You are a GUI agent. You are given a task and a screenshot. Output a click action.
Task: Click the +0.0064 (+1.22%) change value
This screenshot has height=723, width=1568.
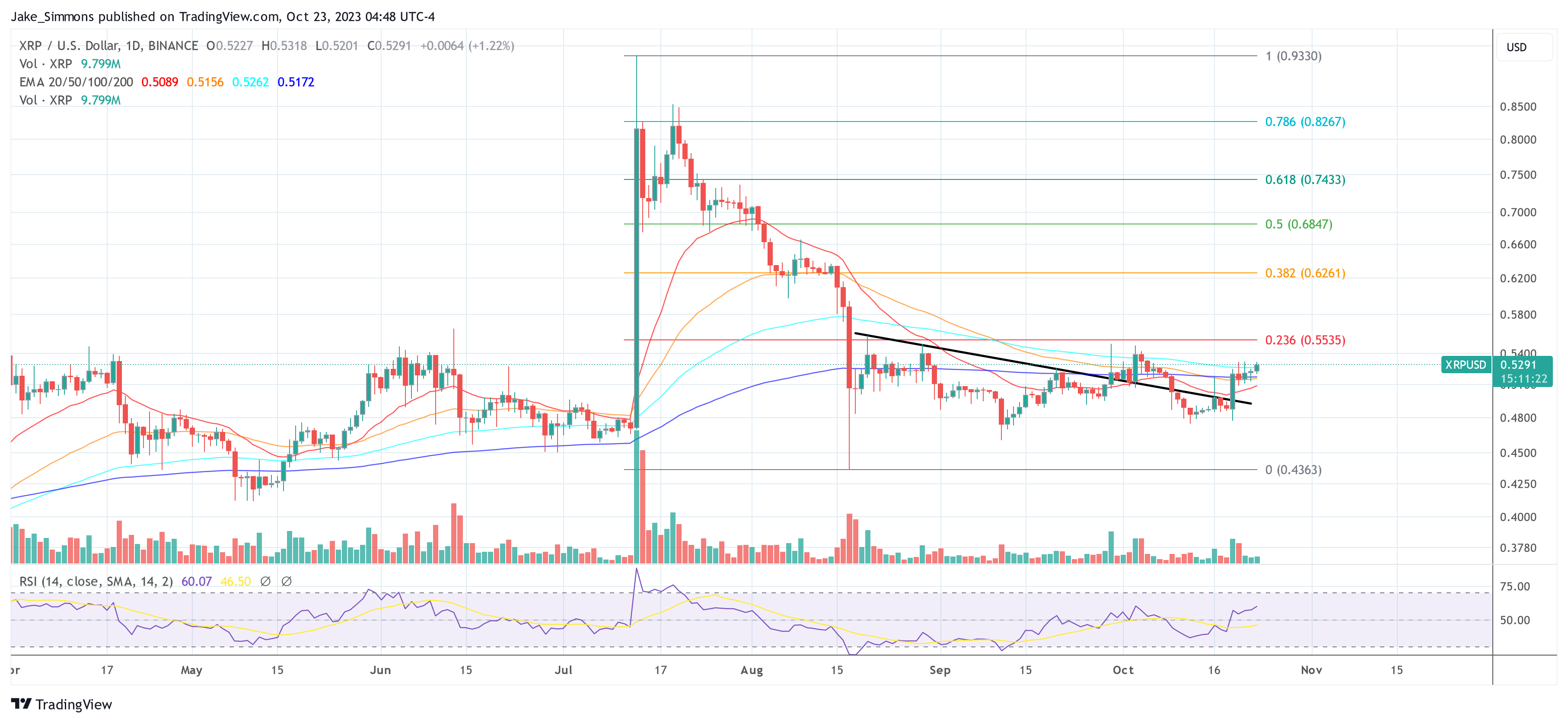pos(468,46)
